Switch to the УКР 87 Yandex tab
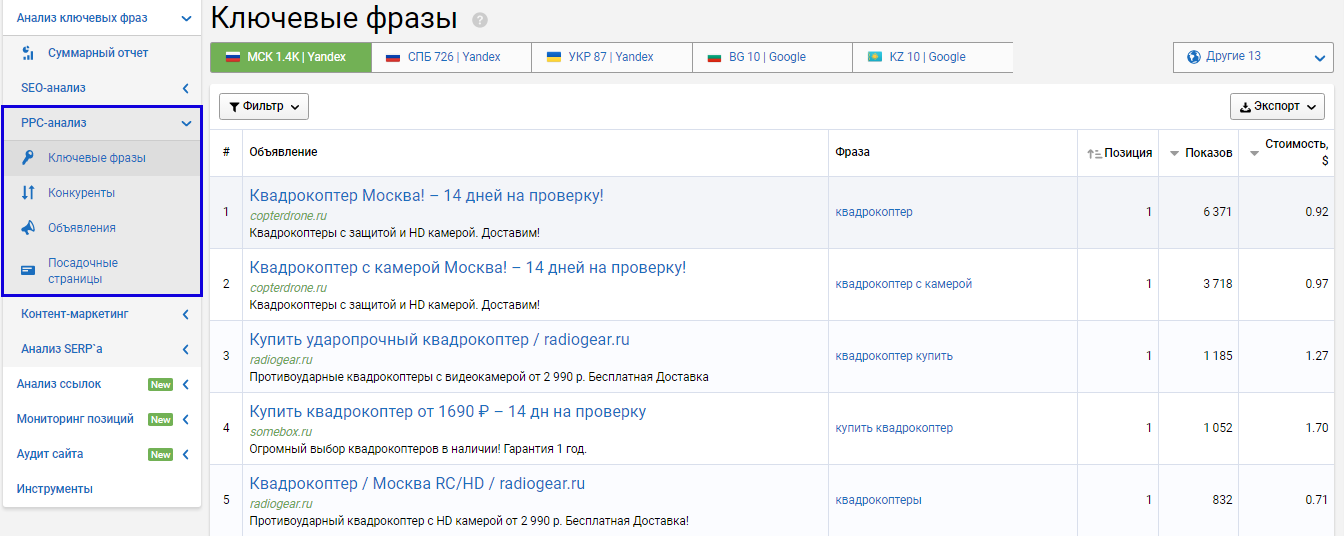The image size is (1344, 536). pos(612,57)
